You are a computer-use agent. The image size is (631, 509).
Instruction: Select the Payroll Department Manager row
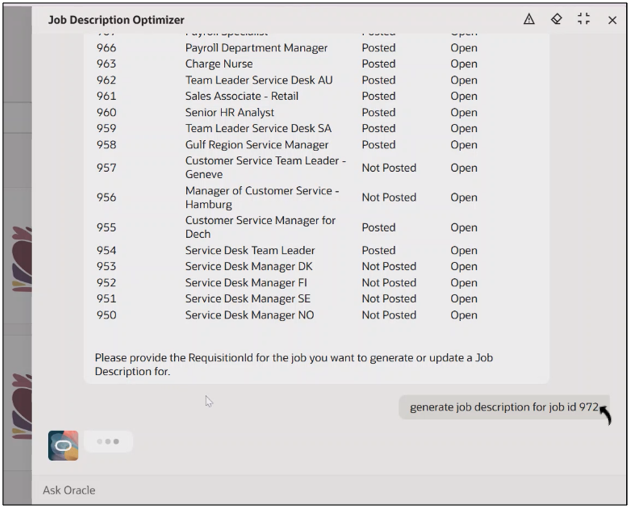tap(256, 48)
